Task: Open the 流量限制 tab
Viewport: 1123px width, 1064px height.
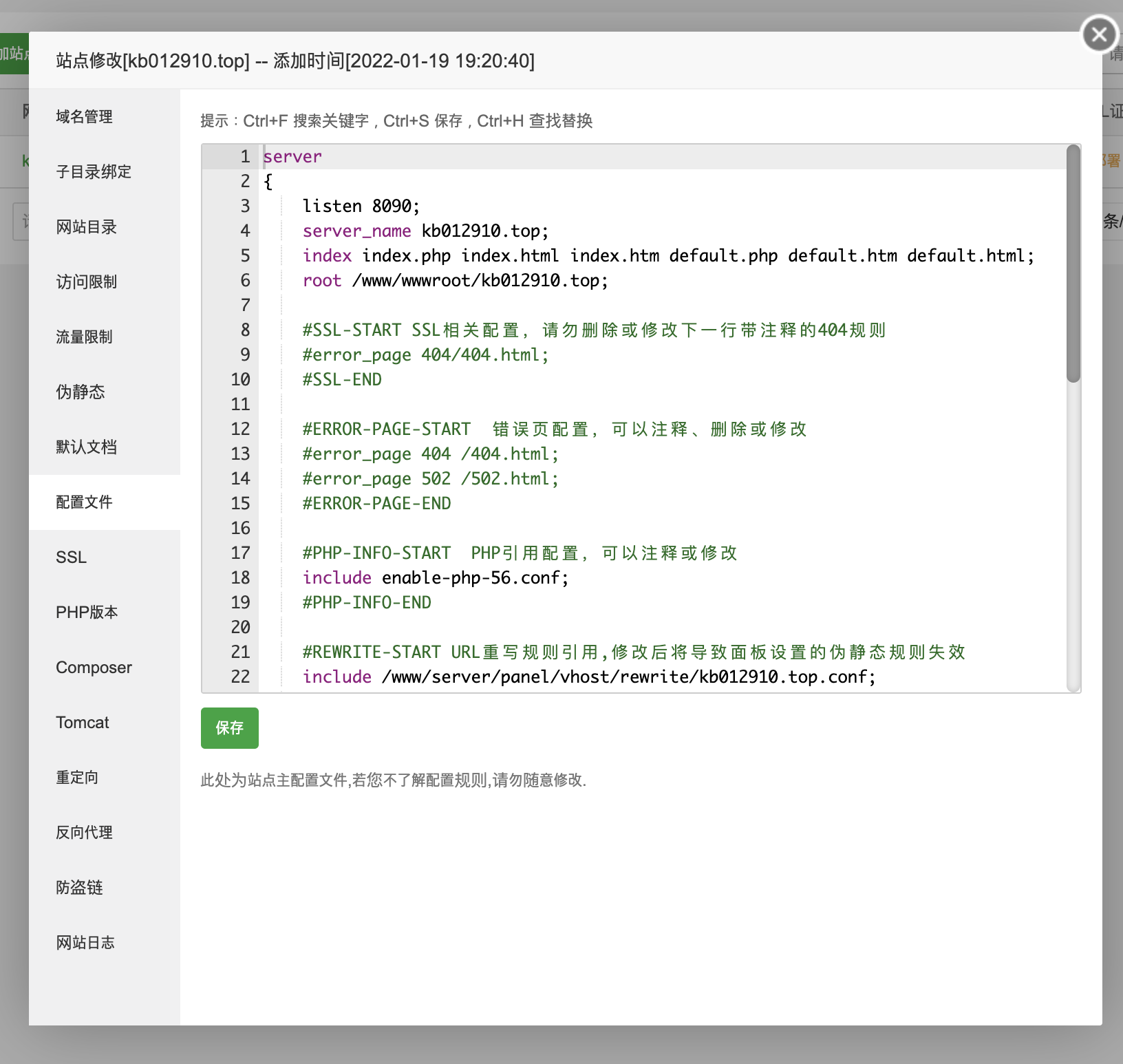Action: pyautogui.click(x=105, y=337)
